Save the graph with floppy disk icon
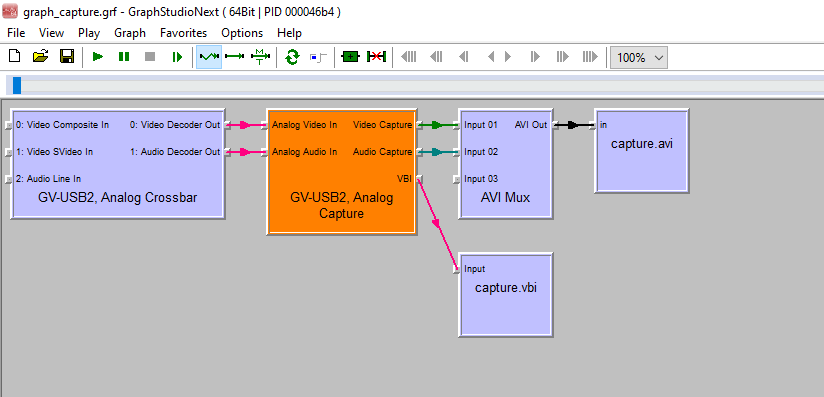The width and height of the screenshot is (824, 397). [67, 57]
